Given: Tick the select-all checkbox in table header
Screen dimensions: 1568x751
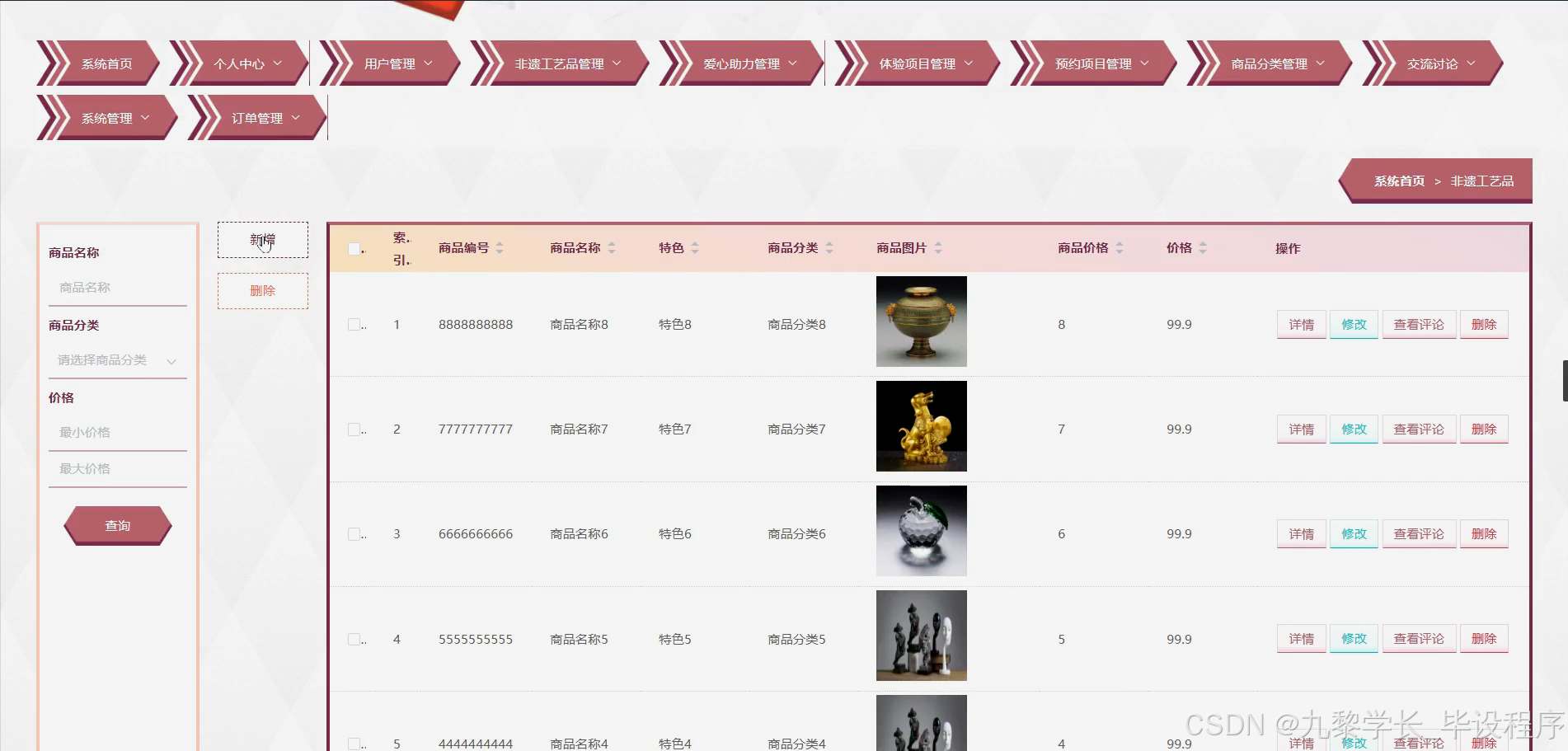Looking at the screenshot, I should click(x=354, y=249).
